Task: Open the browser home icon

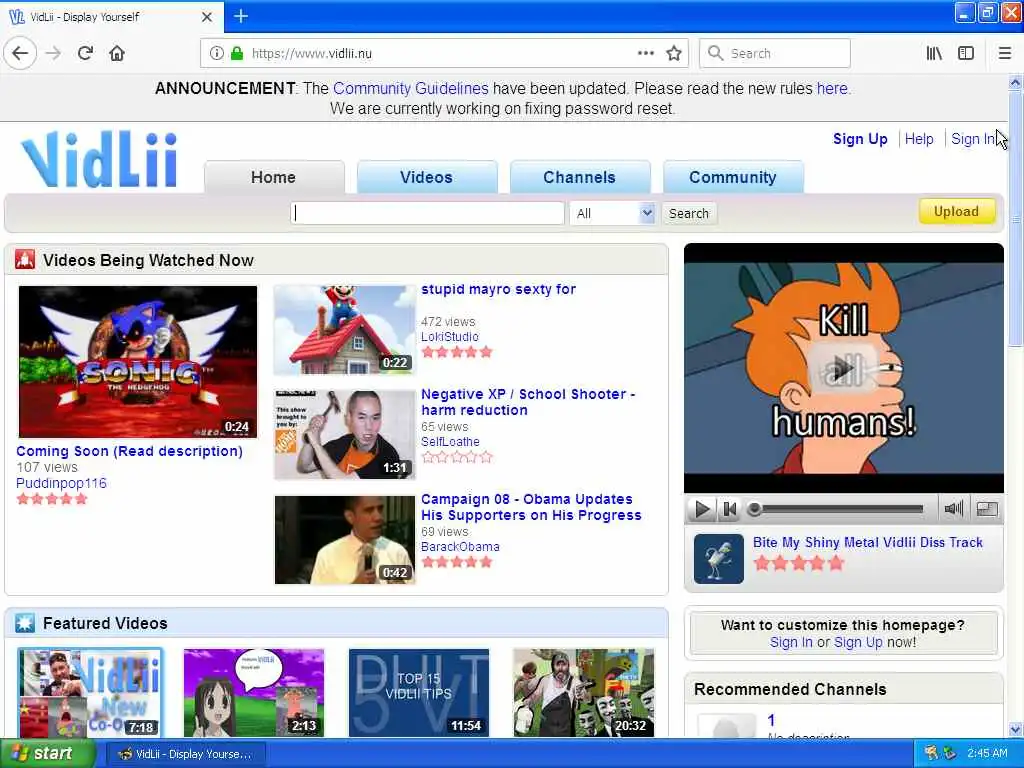Action: pyautogui.click(x=117, y=53)
